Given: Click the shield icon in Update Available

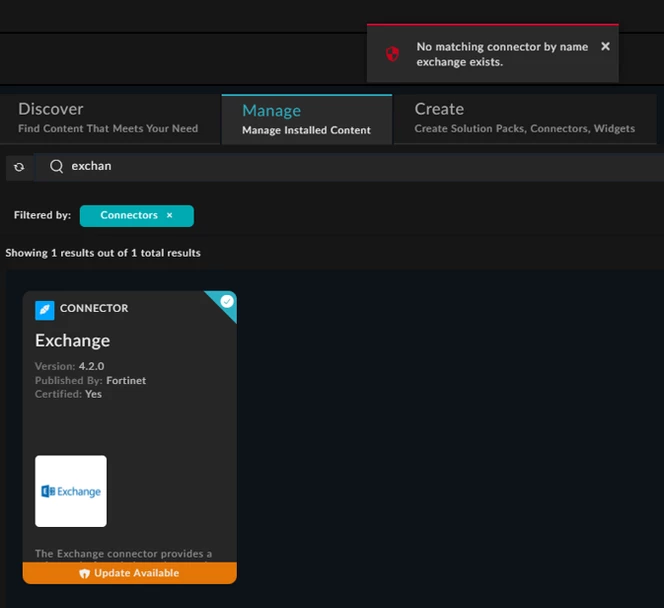Looking at the screenshot, I should [x=85, y=573].
